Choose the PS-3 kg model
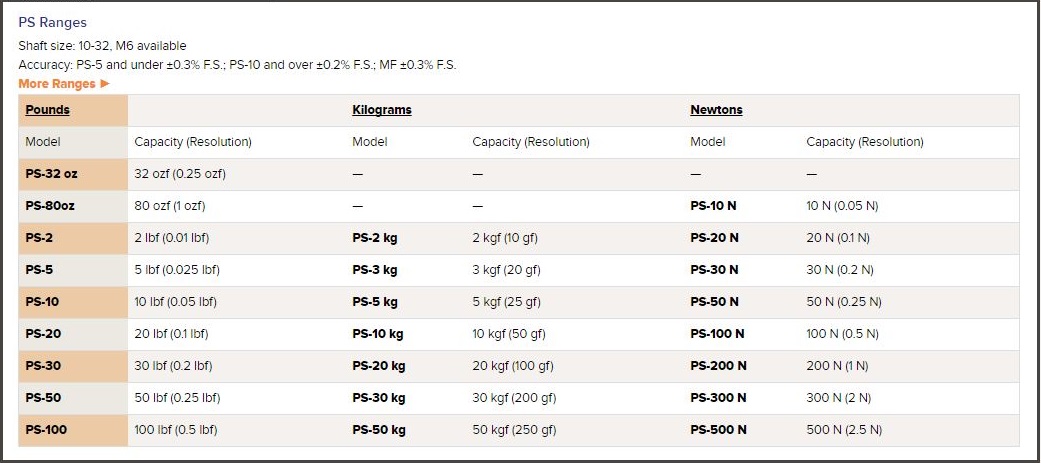Screen dimensions: 1041x463 (x=375, y=270)
